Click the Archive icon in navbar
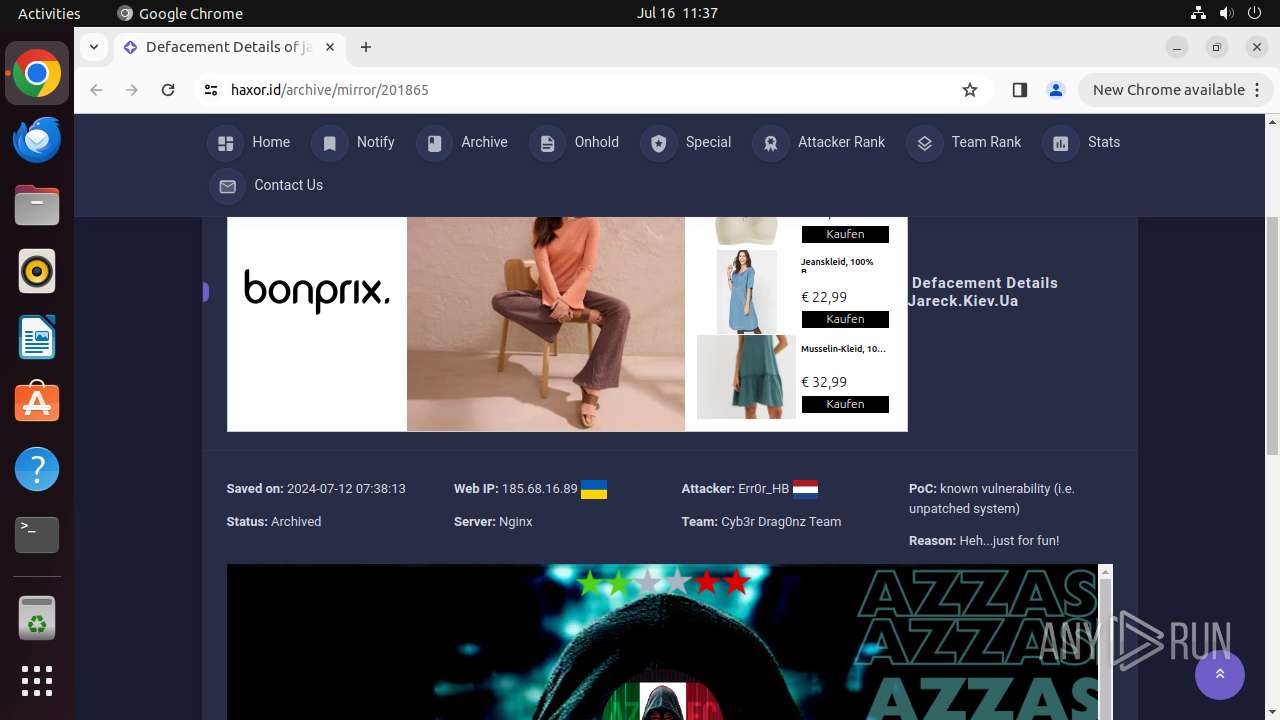 click(434, 143)
